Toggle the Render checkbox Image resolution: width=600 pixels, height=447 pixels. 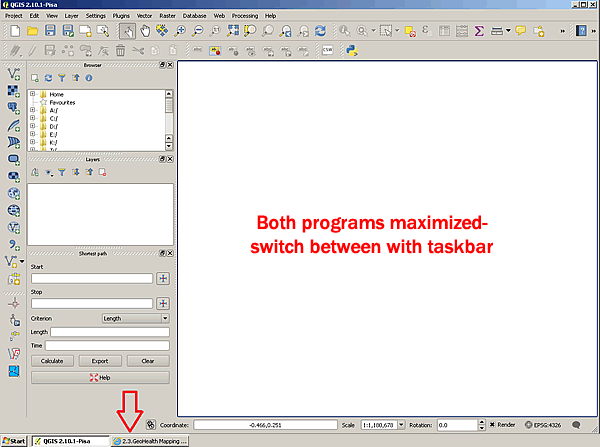coord(492,424)
